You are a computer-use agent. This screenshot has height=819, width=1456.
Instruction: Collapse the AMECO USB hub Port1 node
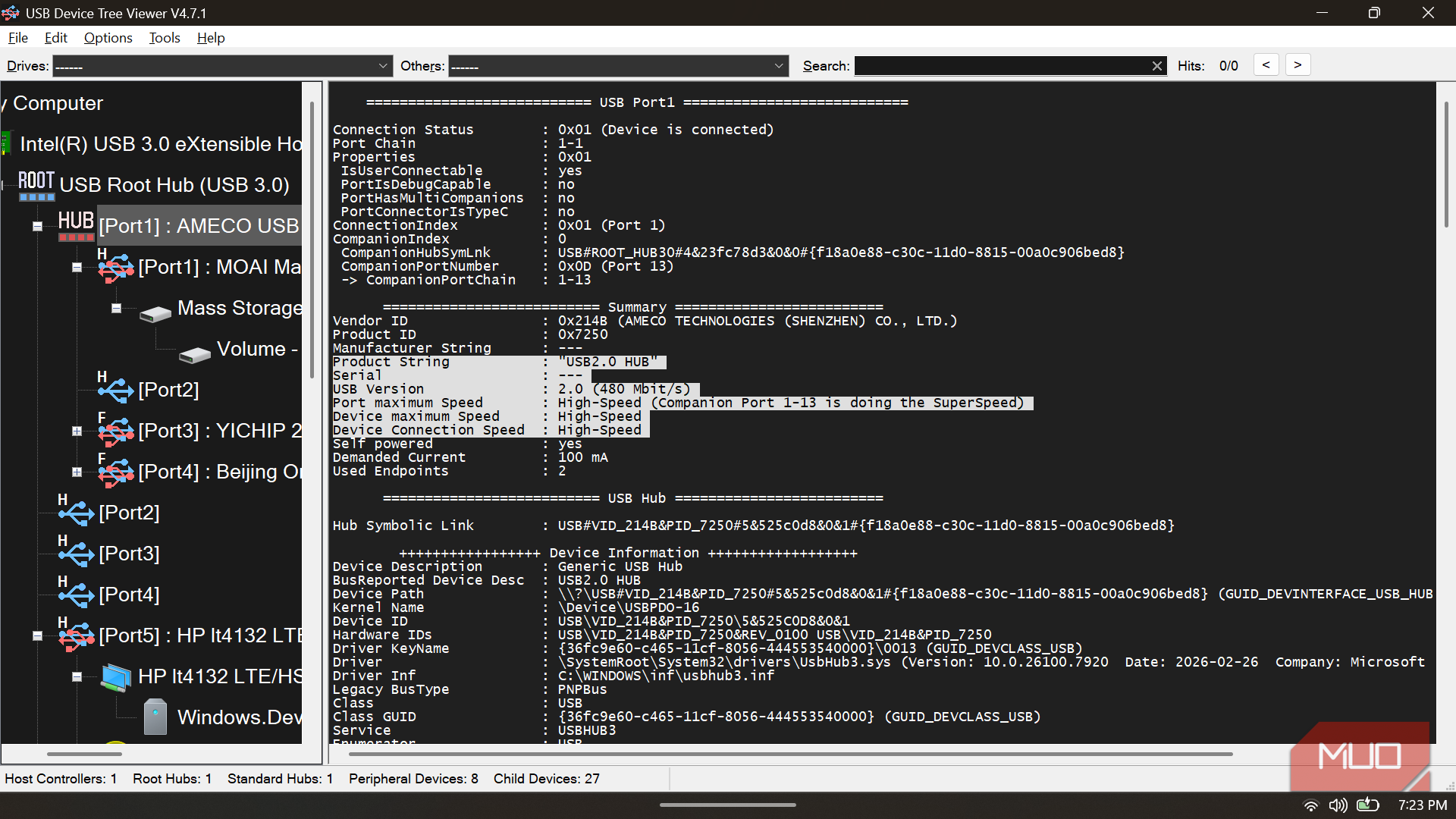[x=37, y=226]
